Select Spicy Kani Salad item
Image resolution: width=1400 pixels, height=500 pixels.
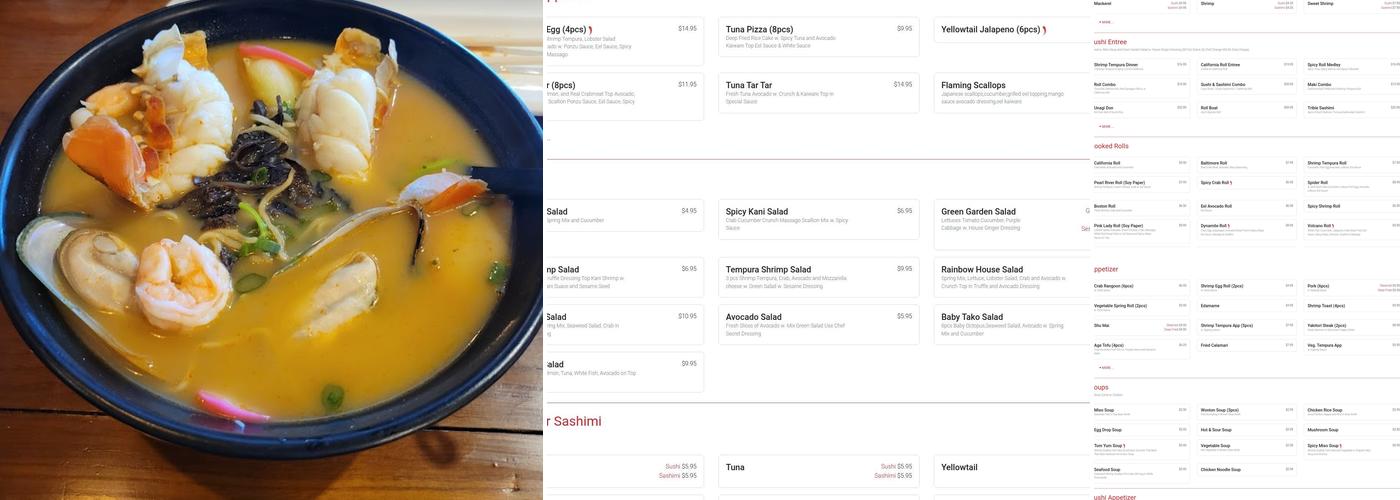818,219
